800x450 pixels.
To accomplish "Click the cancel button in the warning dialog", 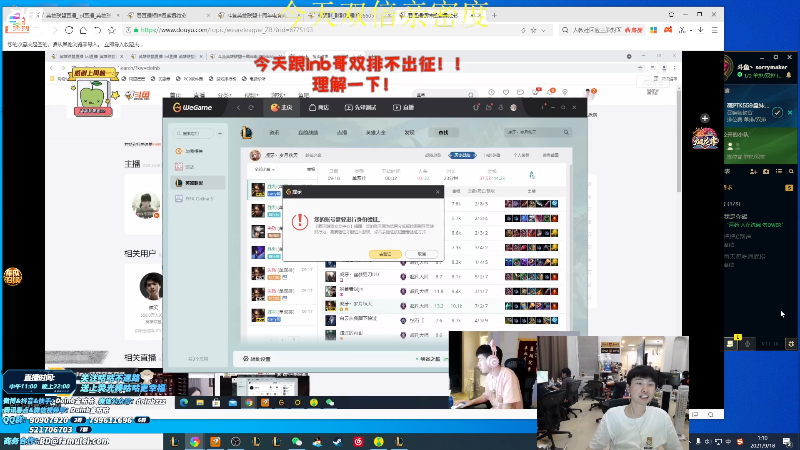I will point(421,254).
